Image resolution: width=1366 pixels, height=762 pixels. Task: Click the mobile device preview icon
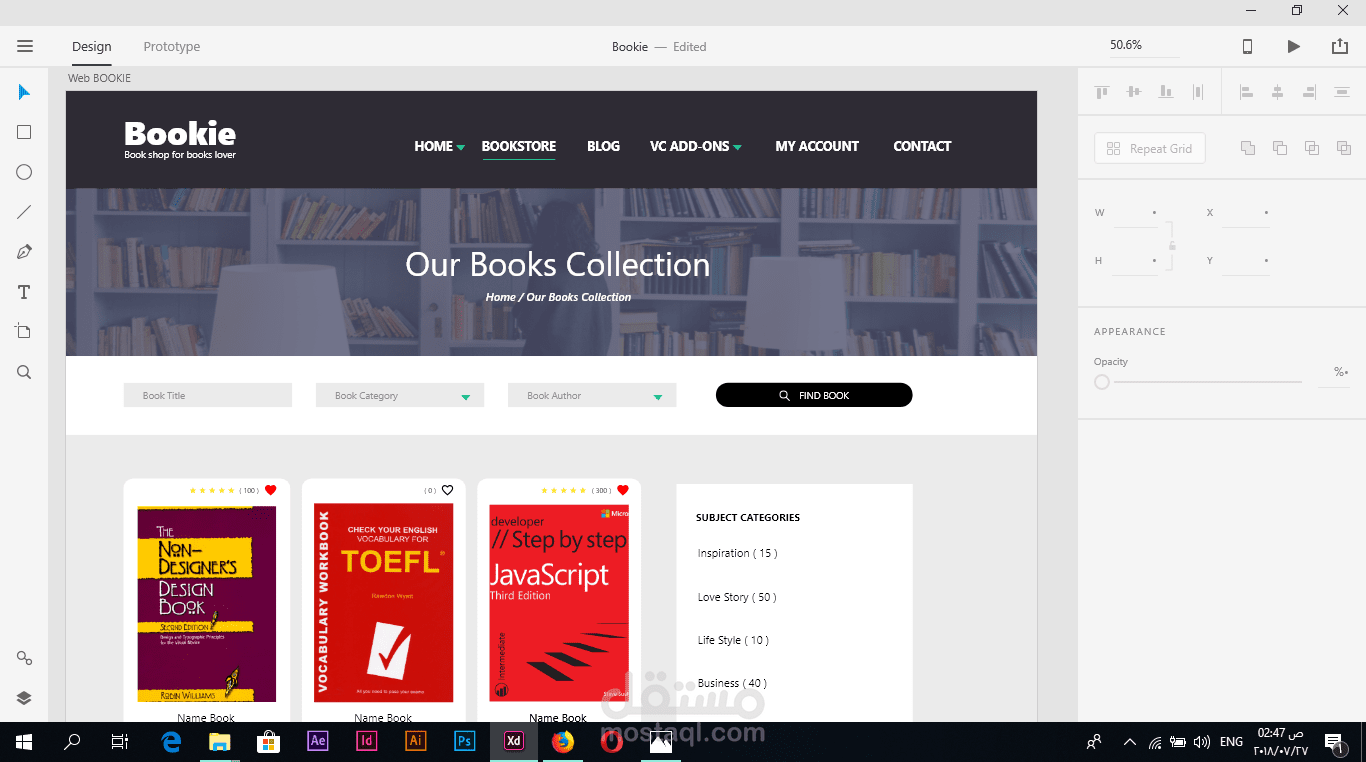click(x=1247, y=46)
